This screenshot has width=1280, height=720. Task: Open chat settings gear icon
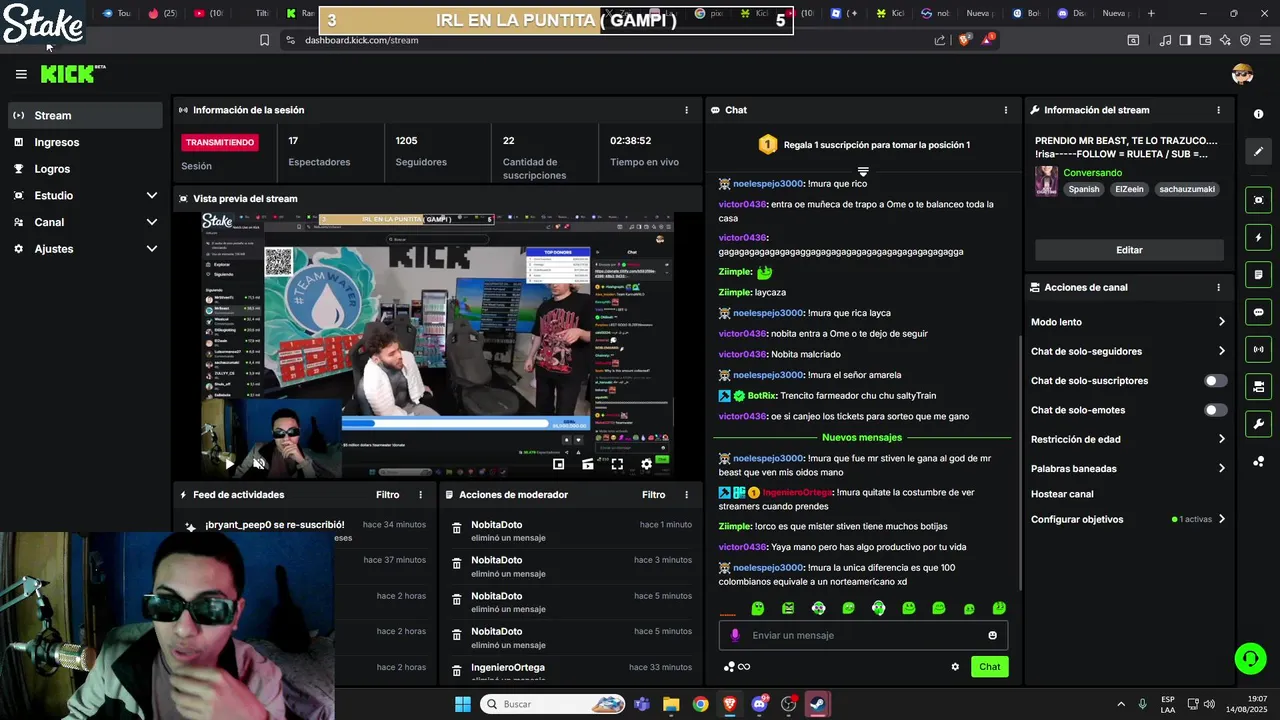coord(955,667)
